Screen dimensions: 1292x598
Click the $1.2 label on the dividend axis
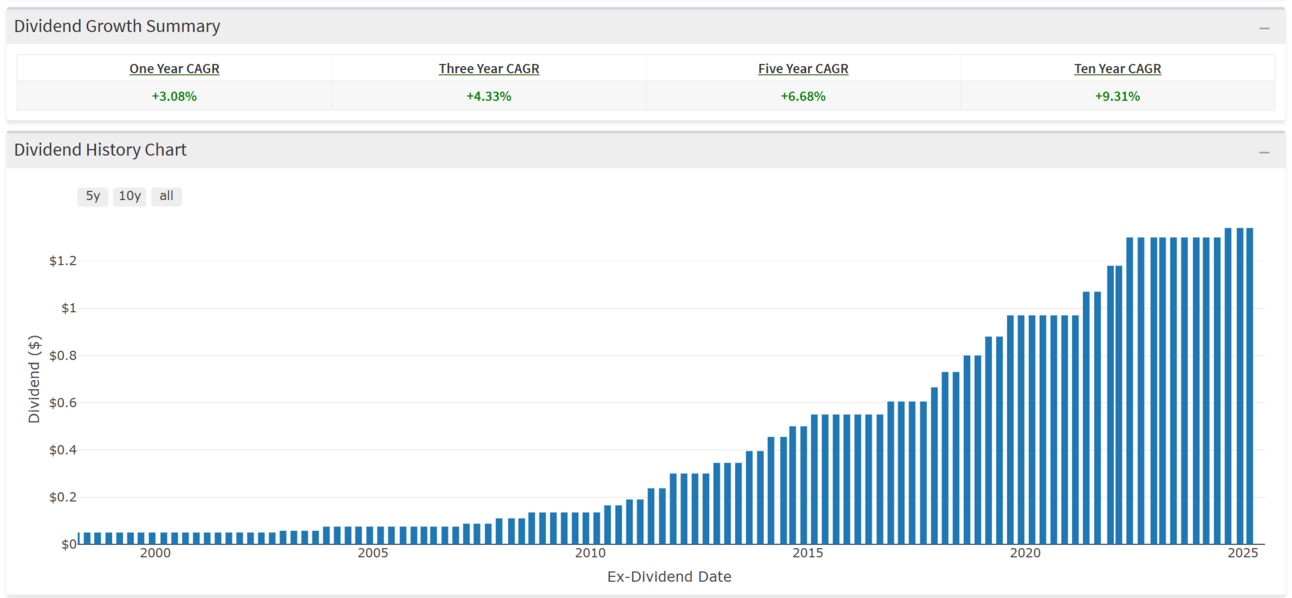(63, 261)
